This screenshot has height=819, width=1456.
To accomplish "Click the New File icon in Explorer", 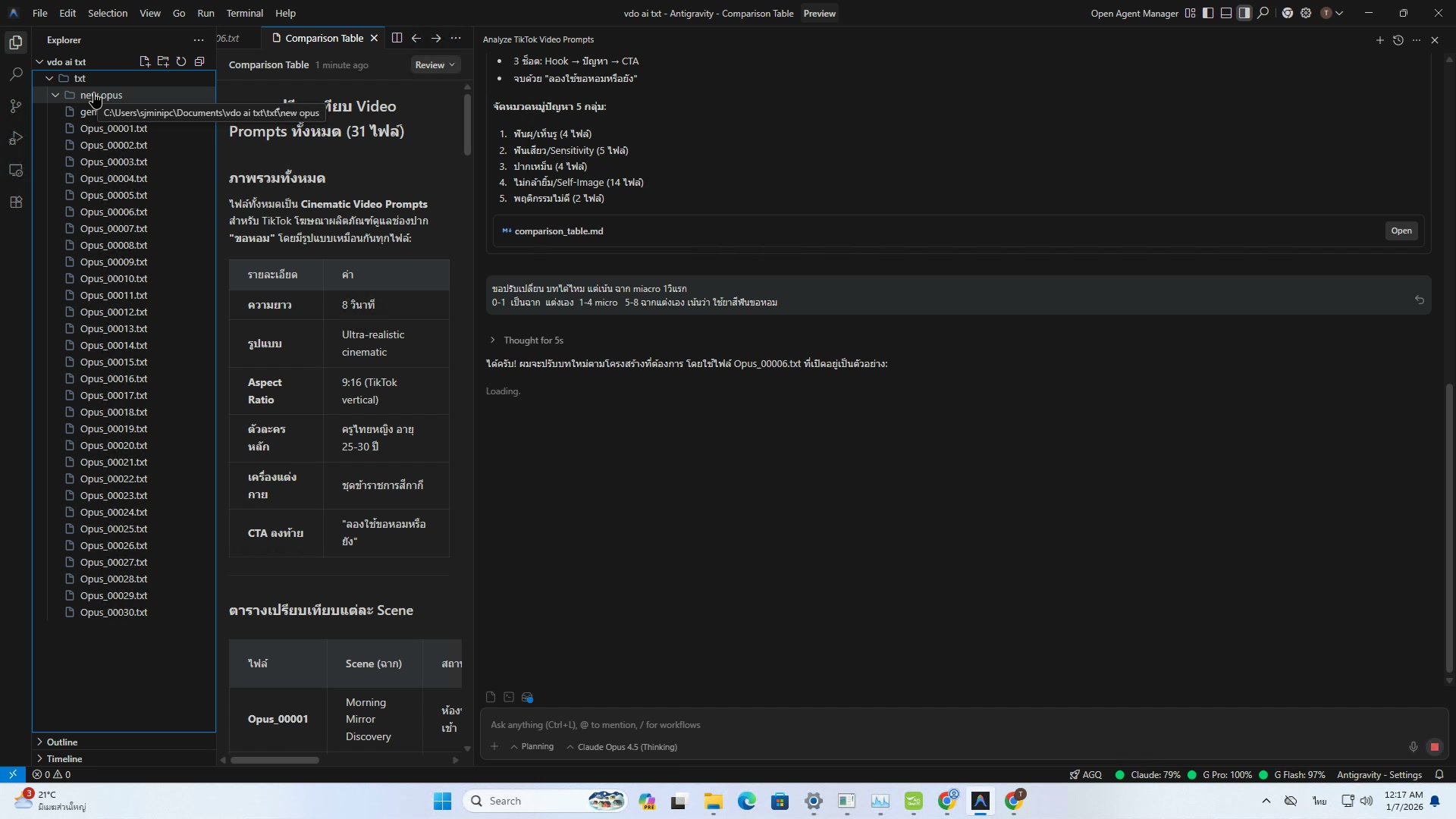I will click(144, 61).
